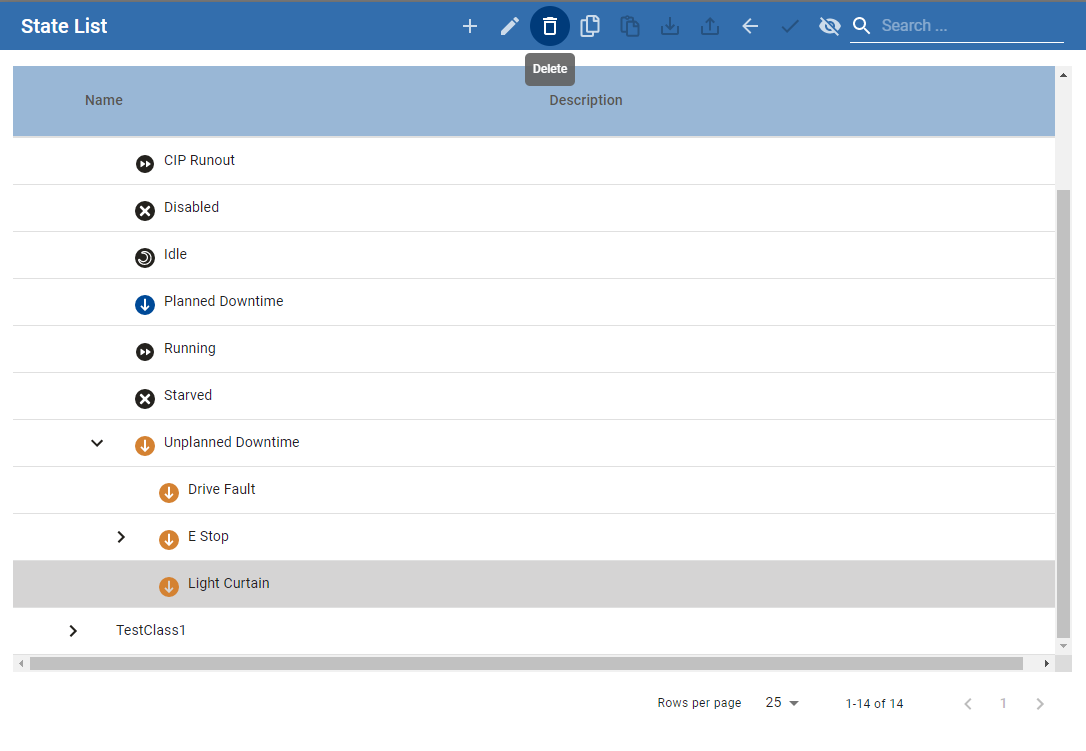Click the horizontal scrollbar at table bottom
The image size is (1086, 751).
tap(526, 663)
